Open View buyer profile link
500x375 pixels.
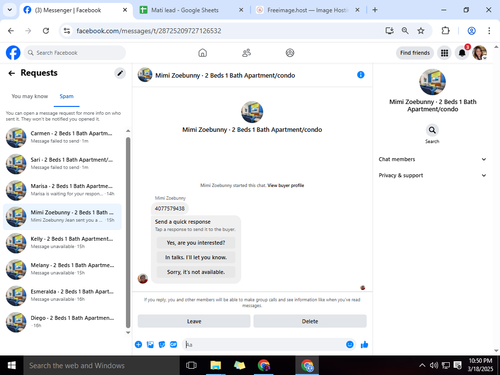coord(286,185)
